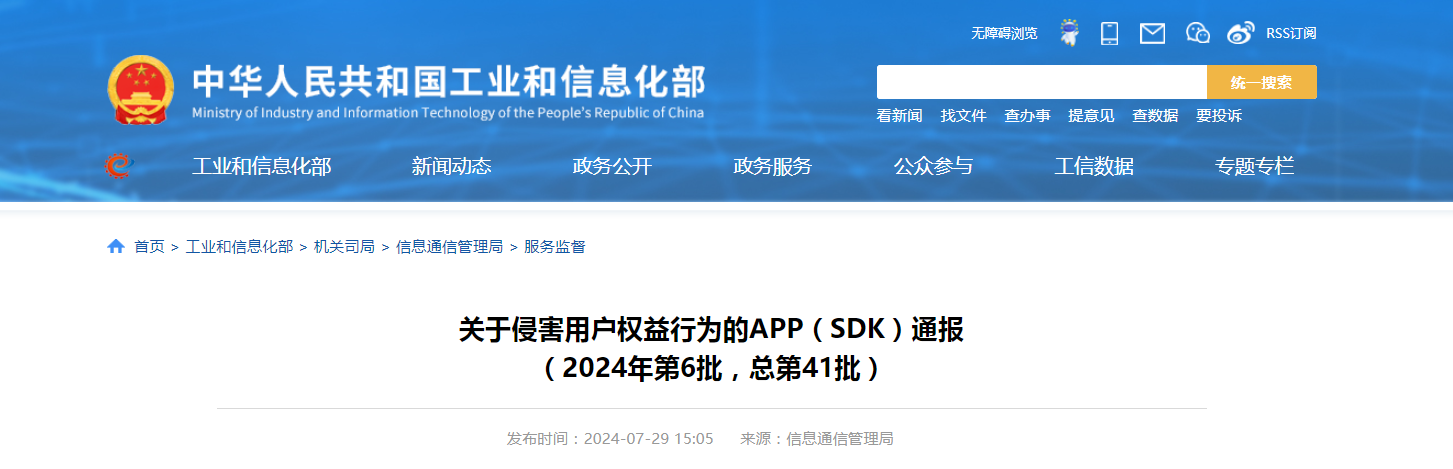This screenshot has width=1453, height=469.
Task: Click the search input field
Action: (1042, 82)
